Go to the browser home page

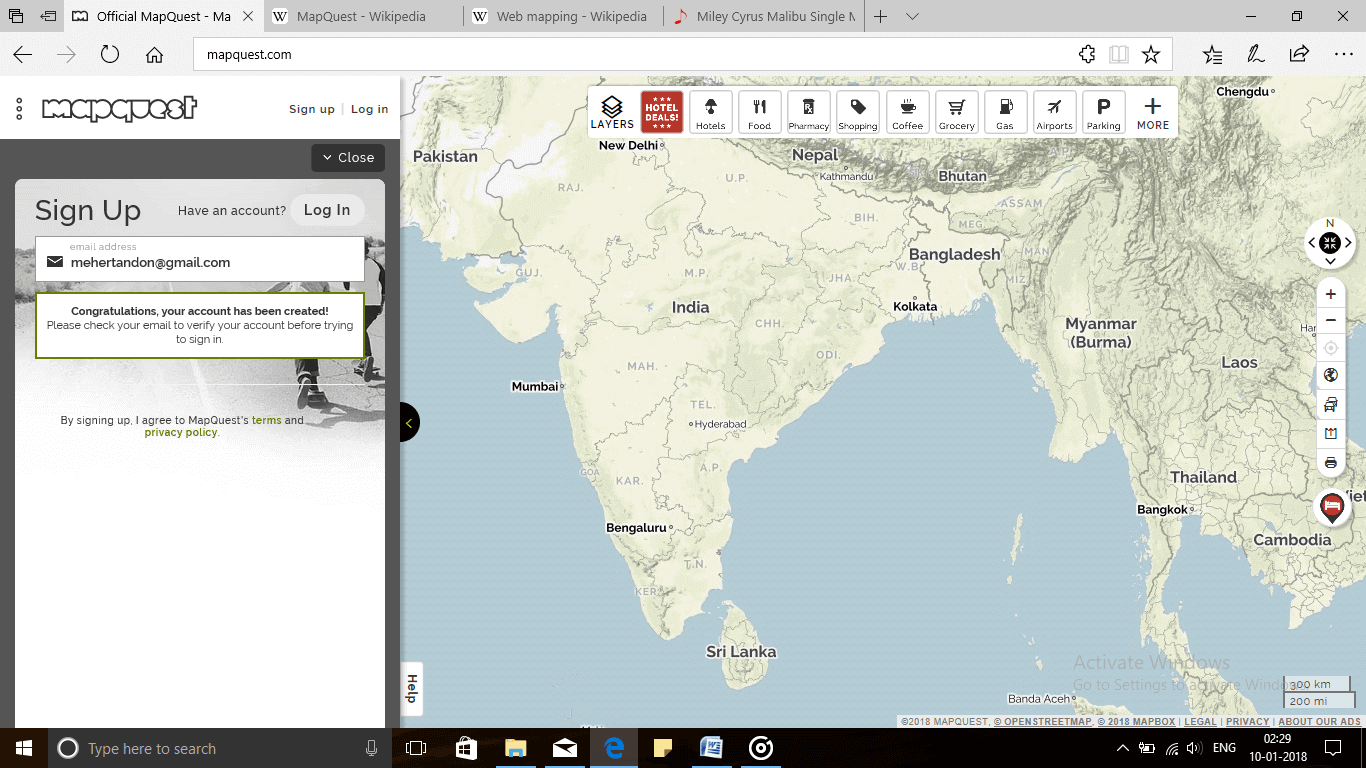(154, 55)
